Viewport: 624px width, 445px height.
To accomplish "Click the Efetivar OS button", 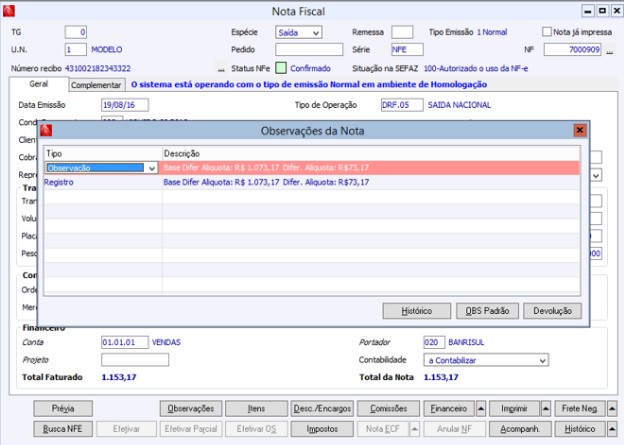I will (256, 429).
